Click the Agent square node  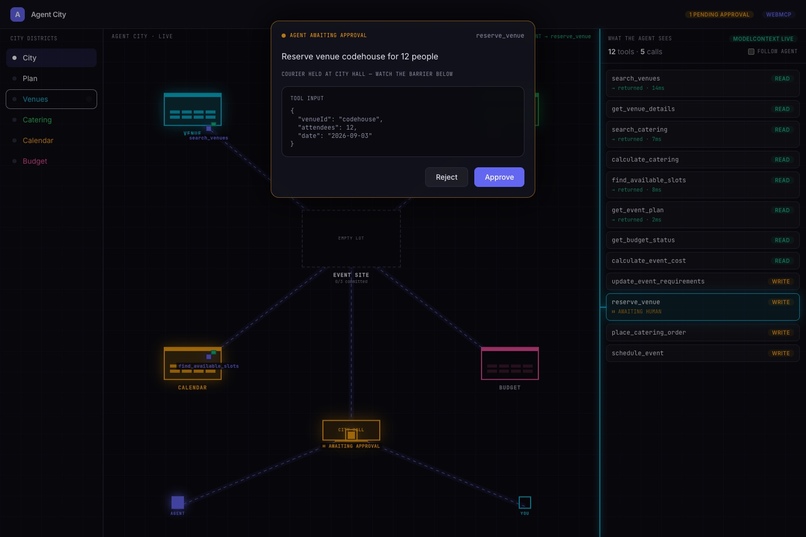click(x=177, y=502)
